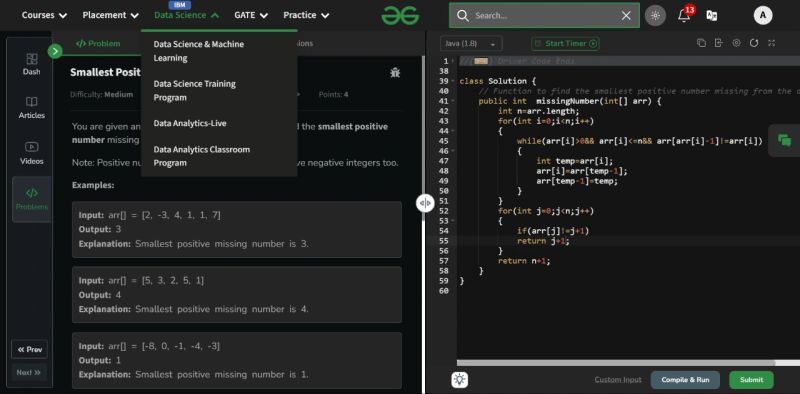Open the floating chat bubbles icon
The image size is (800, 394).
785,140
